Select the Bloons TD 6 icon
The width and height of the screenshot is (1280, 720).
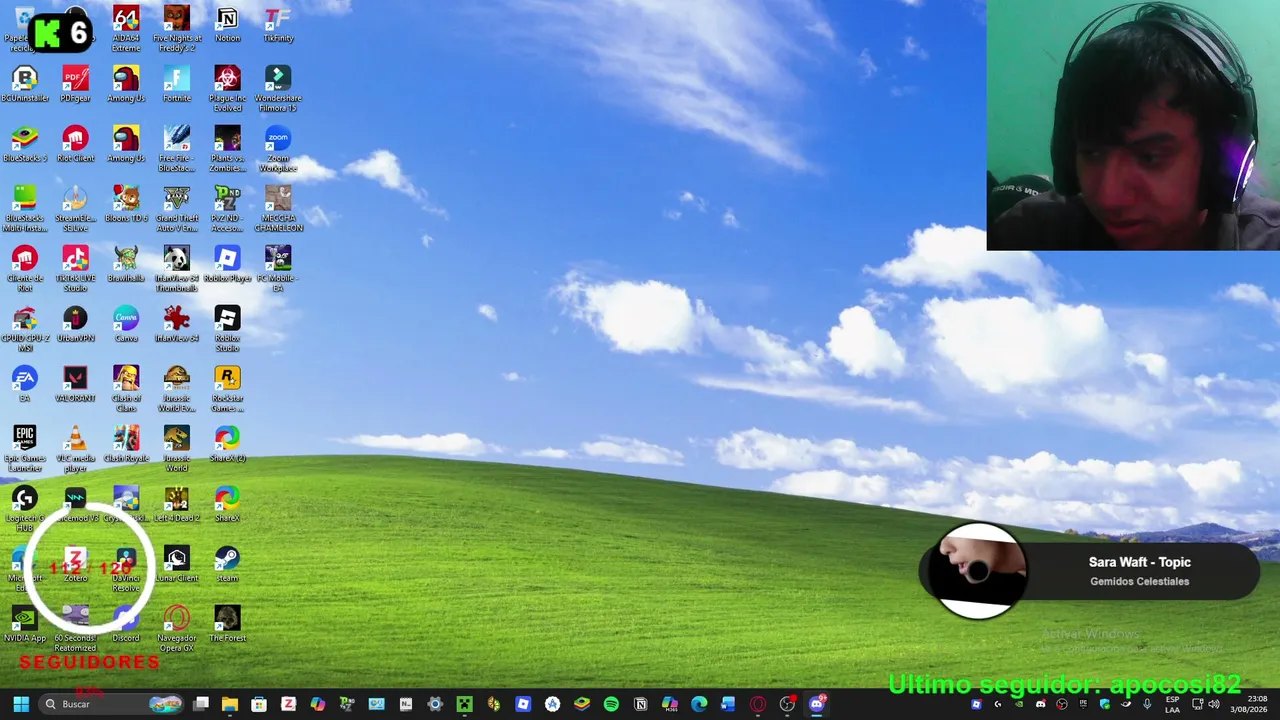(126, 205)
